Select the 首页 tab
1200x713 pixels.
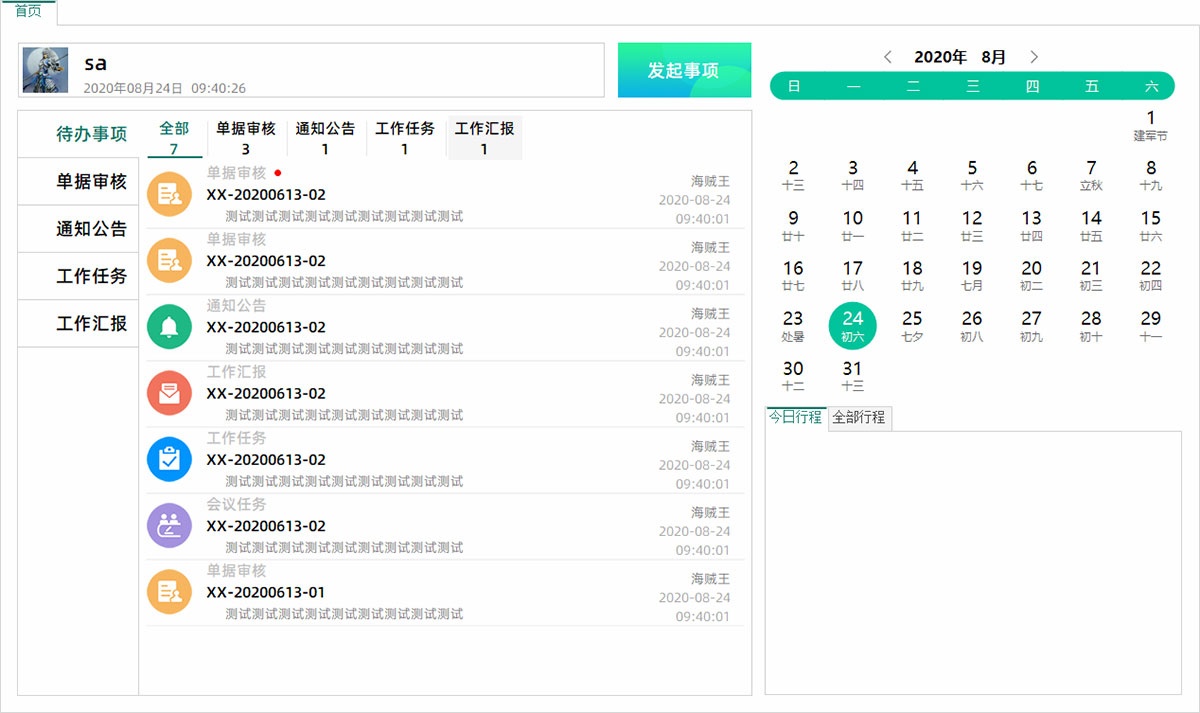tap(28, 12)
